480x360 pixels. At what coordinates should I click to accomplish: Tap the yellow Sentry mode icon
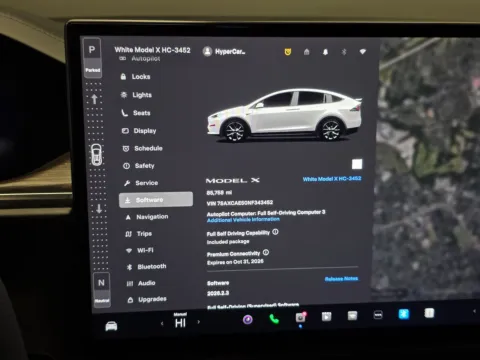pyautogui.click(x=288, y=52)
